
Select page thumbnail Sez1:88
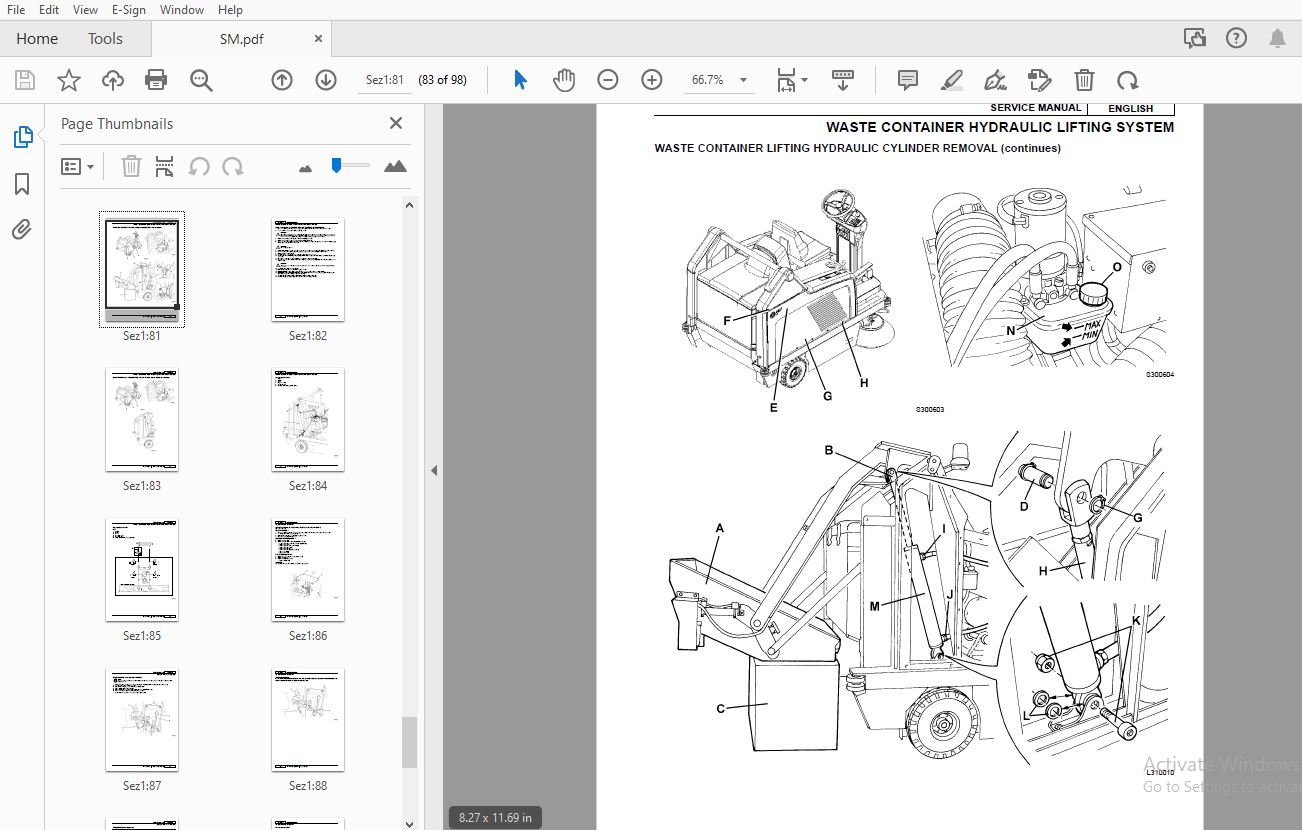pos(308,719)
